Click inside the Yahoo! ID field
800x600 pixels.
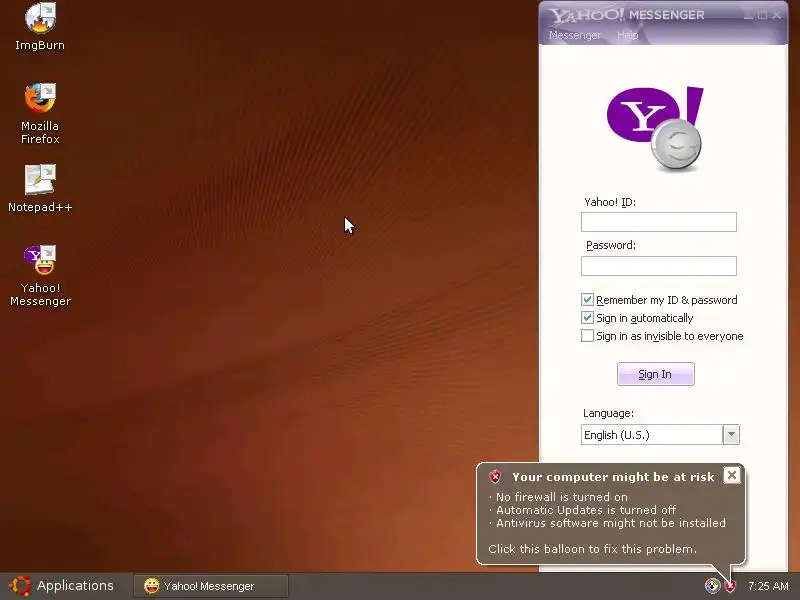pos(659,222)
